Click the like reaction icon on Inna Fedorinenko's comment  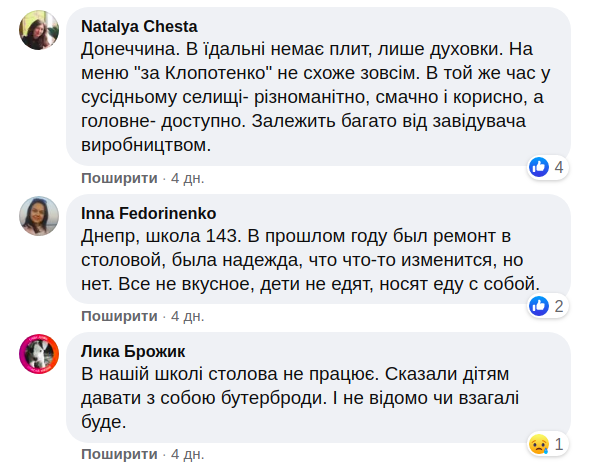click(540, 306)
